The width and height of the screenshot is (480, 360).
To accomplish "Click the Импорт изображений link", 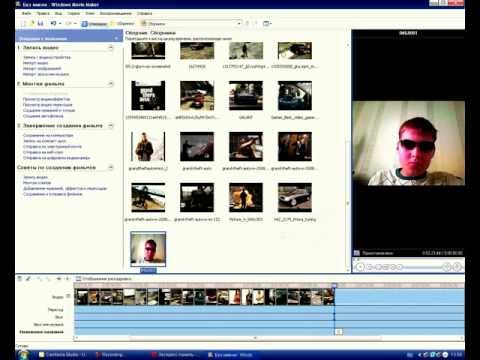I will click(x=42, y=69).
